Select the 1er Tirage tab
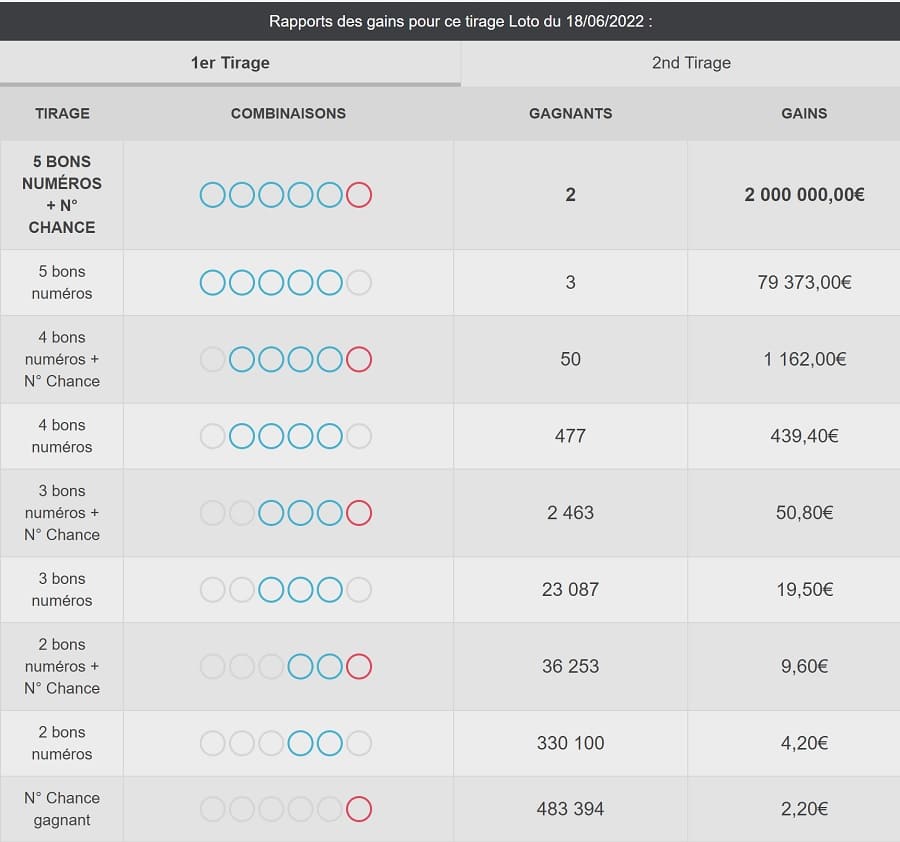The image size is (900, 842). point(230,63)
